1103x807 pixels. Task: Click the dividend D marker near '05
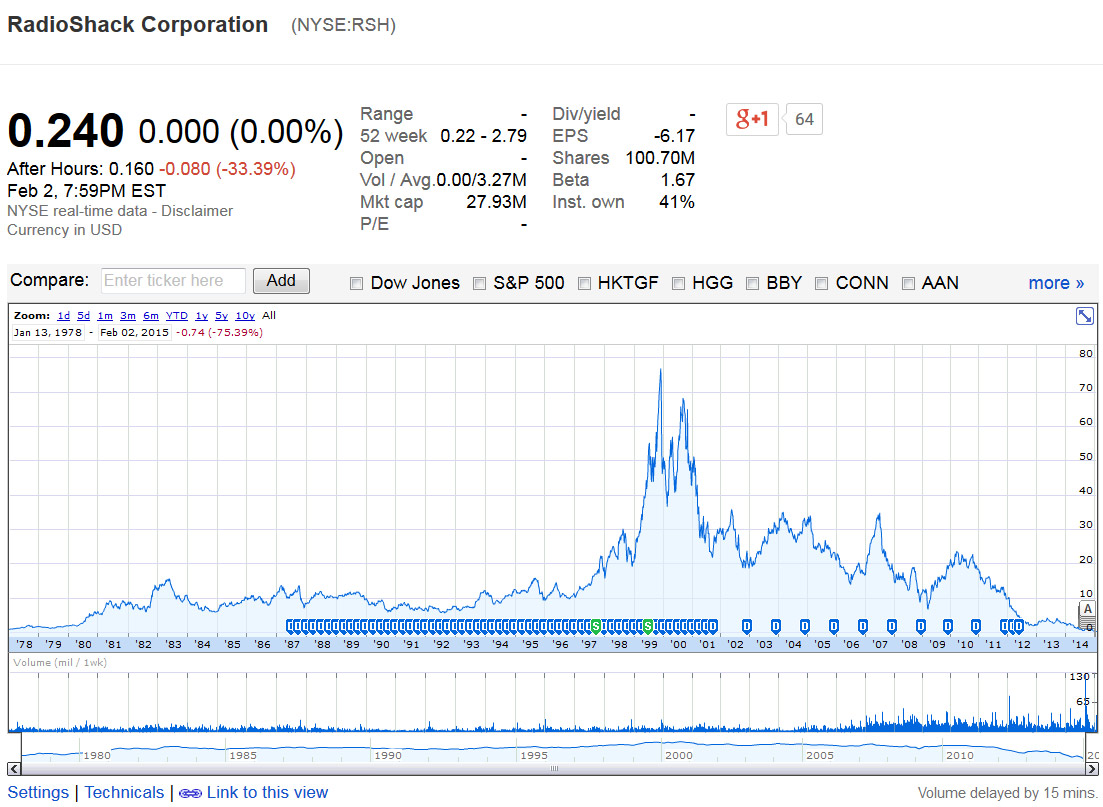click(834, 625)
